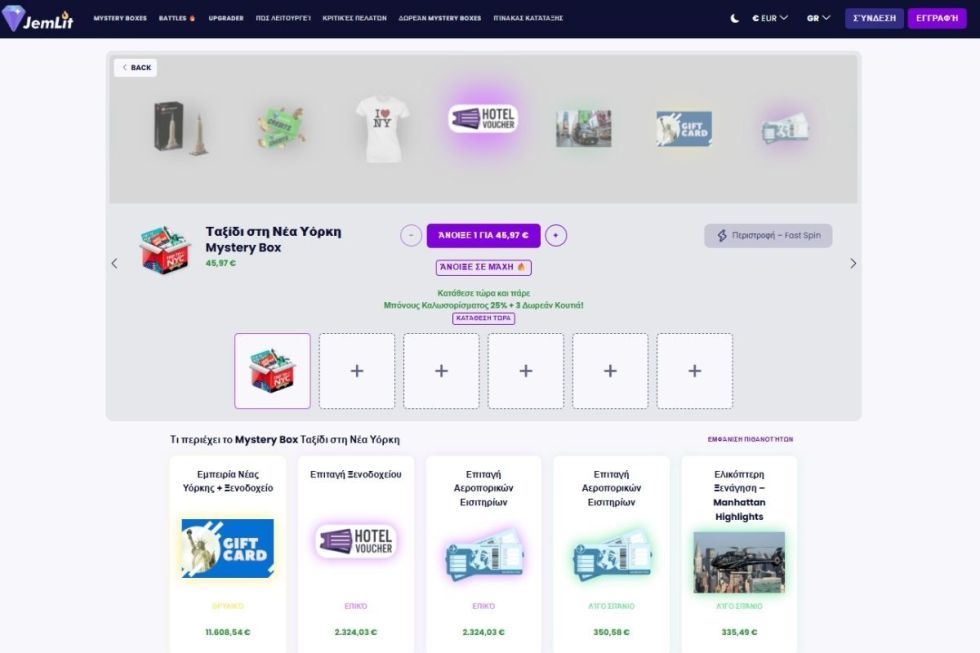Toggle dark mode moon icon
This screenshot has height=653, width=980.
(734, 18)
